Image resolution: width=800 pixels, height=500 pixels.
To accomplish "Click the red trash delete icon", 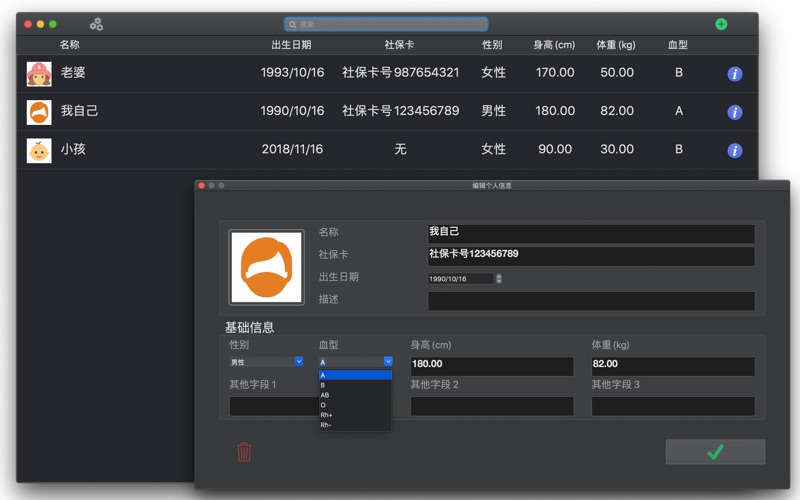I will 244,452.
